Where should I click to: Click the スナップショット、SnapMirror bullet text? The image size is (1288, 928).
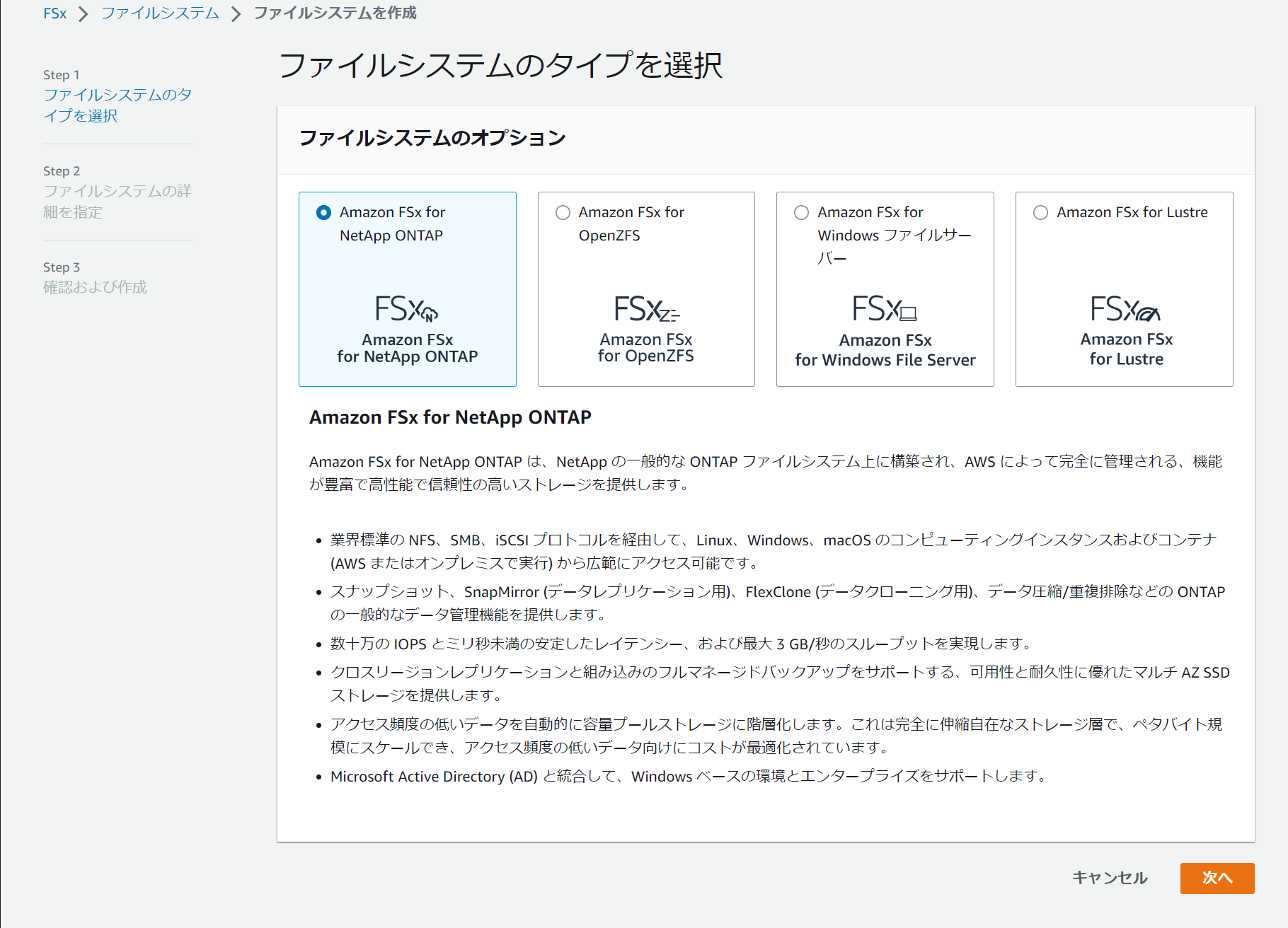tap(778, 603)
